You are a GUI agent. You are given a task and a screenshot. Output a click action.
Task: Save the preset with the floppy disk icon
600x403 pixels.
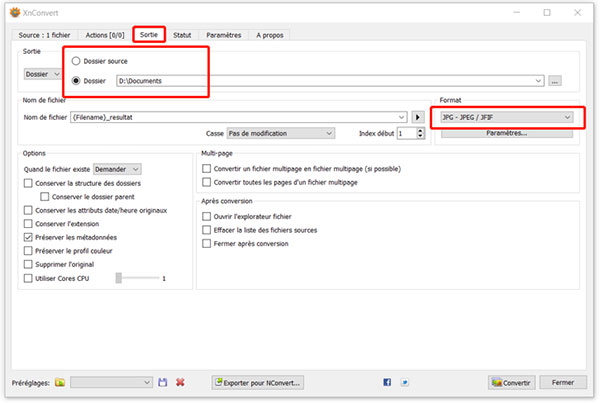coord(163,382)
